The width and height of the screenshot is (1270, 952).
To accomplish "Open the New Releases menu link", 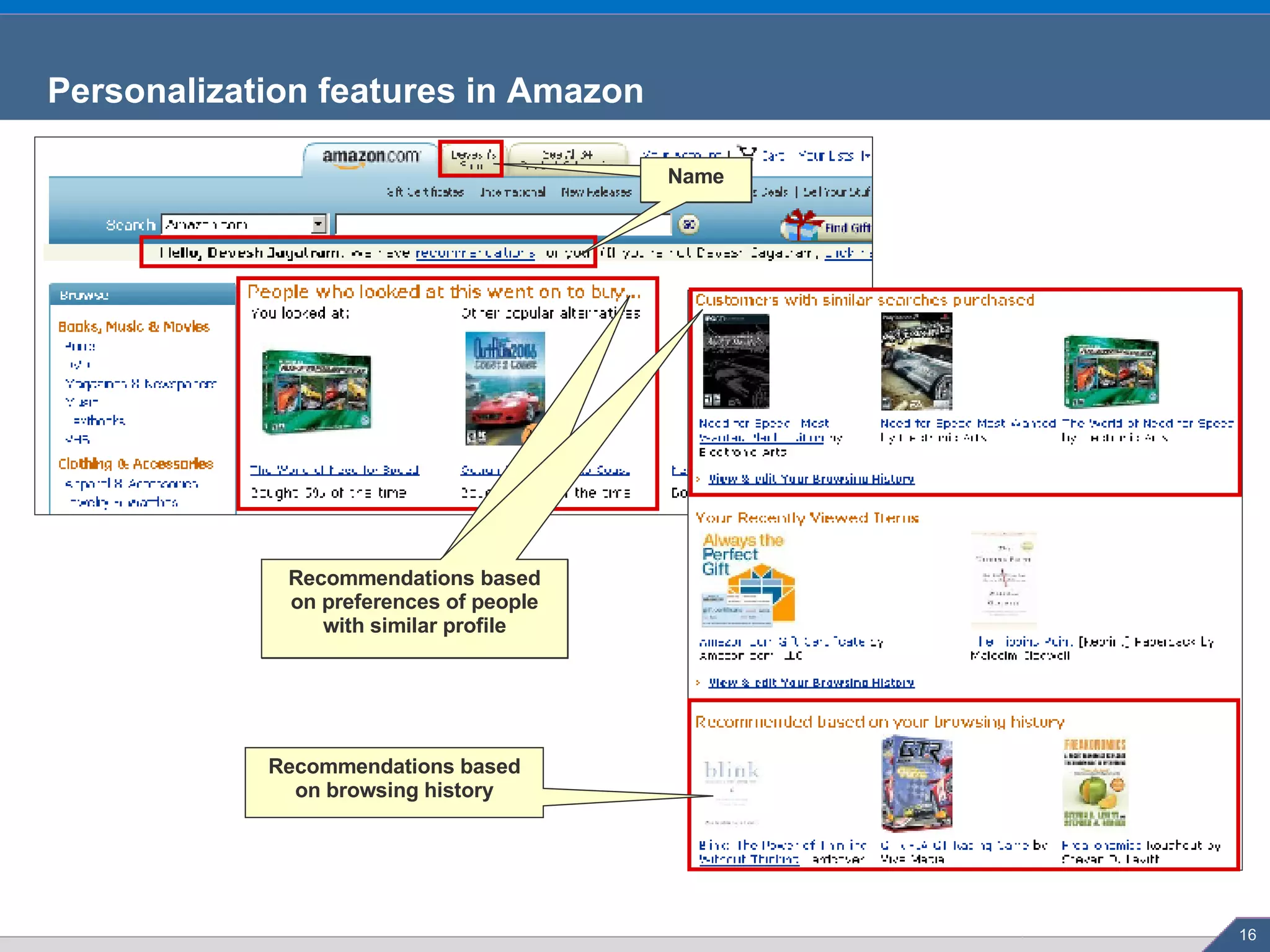I will (596, 192).
